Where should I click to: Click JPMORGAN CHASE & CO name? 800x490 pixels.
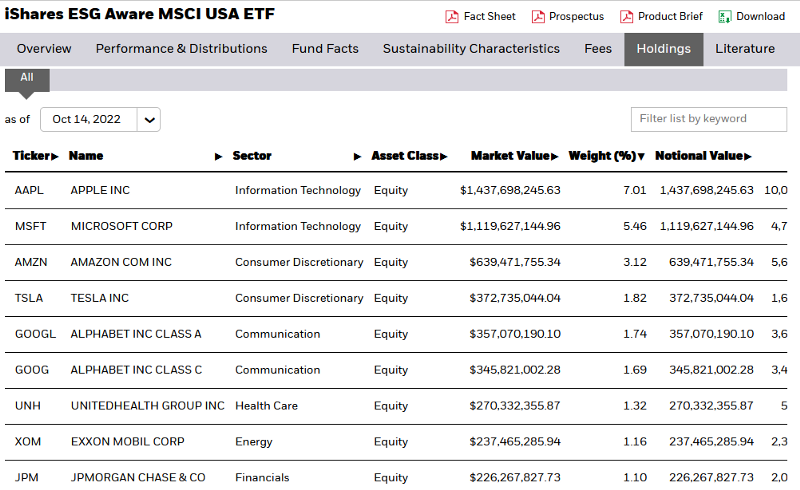[138, 478]
